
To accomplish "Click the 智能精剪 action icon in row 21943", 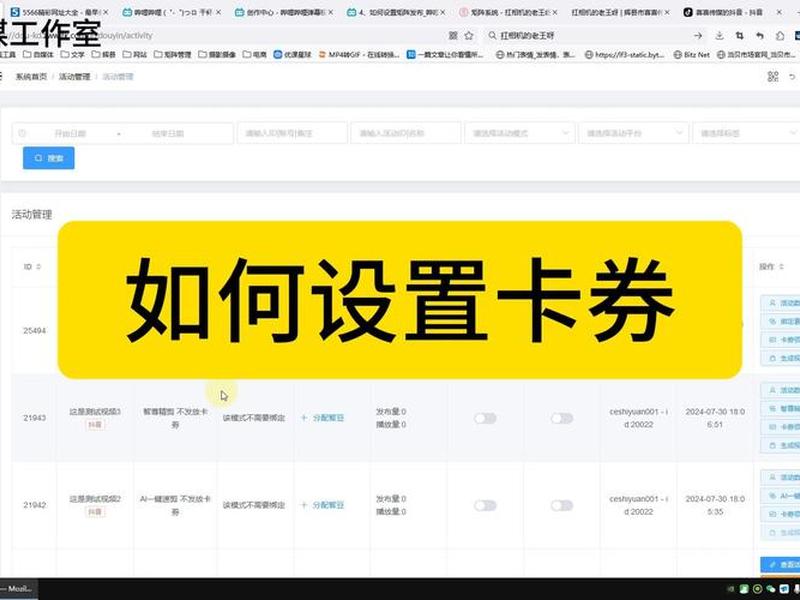I will [x=772, y=409].
